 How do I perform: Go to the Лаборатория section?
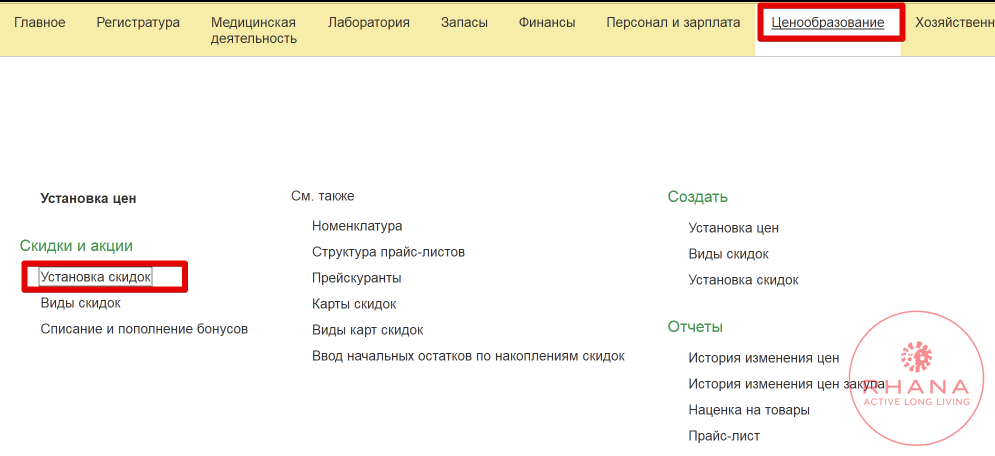pyautogui.click(x=368, y=23)
